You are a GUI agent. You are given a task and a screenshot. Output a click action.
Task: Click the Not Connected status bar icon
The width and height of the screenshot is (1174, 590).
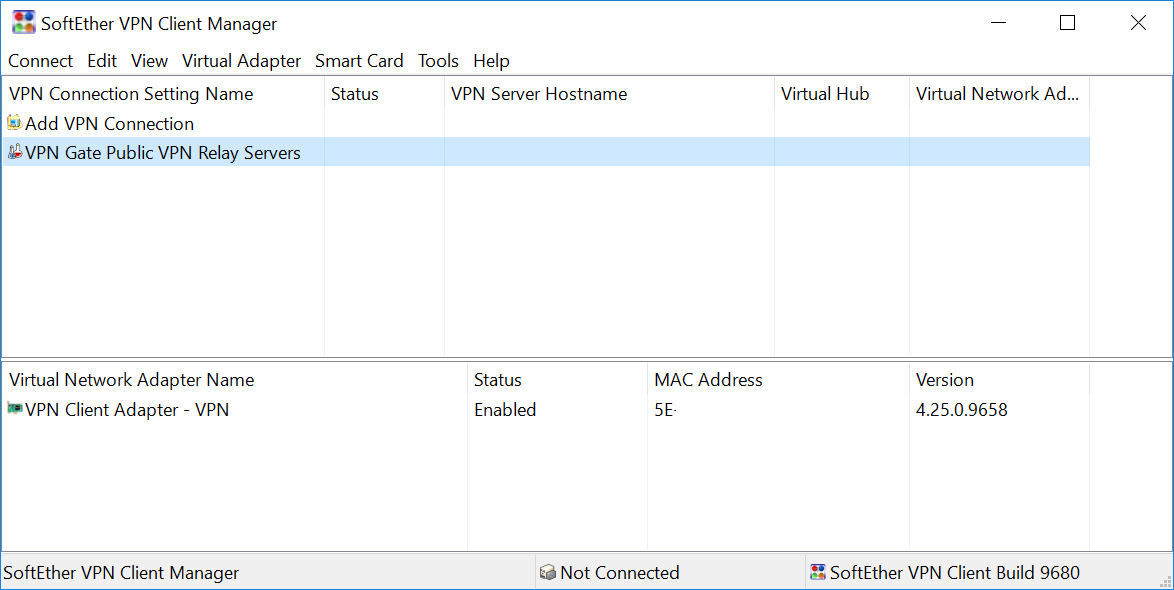coord(547,573)
